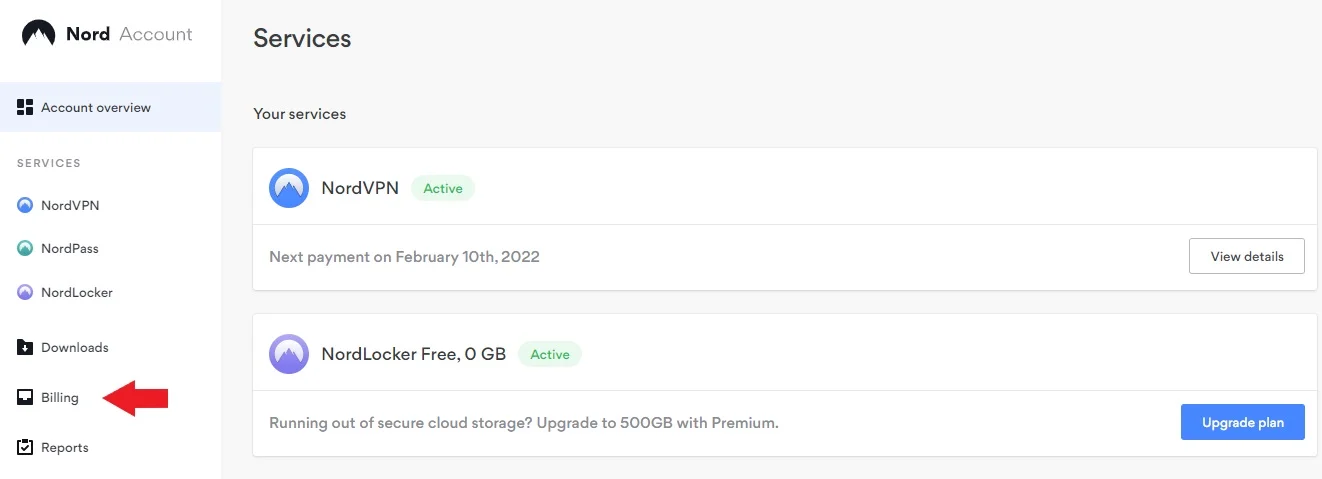Click the NordPass sidebar icon
Image resolution: width=1322 pixels, height=479 pixels.
coord(25,249)
